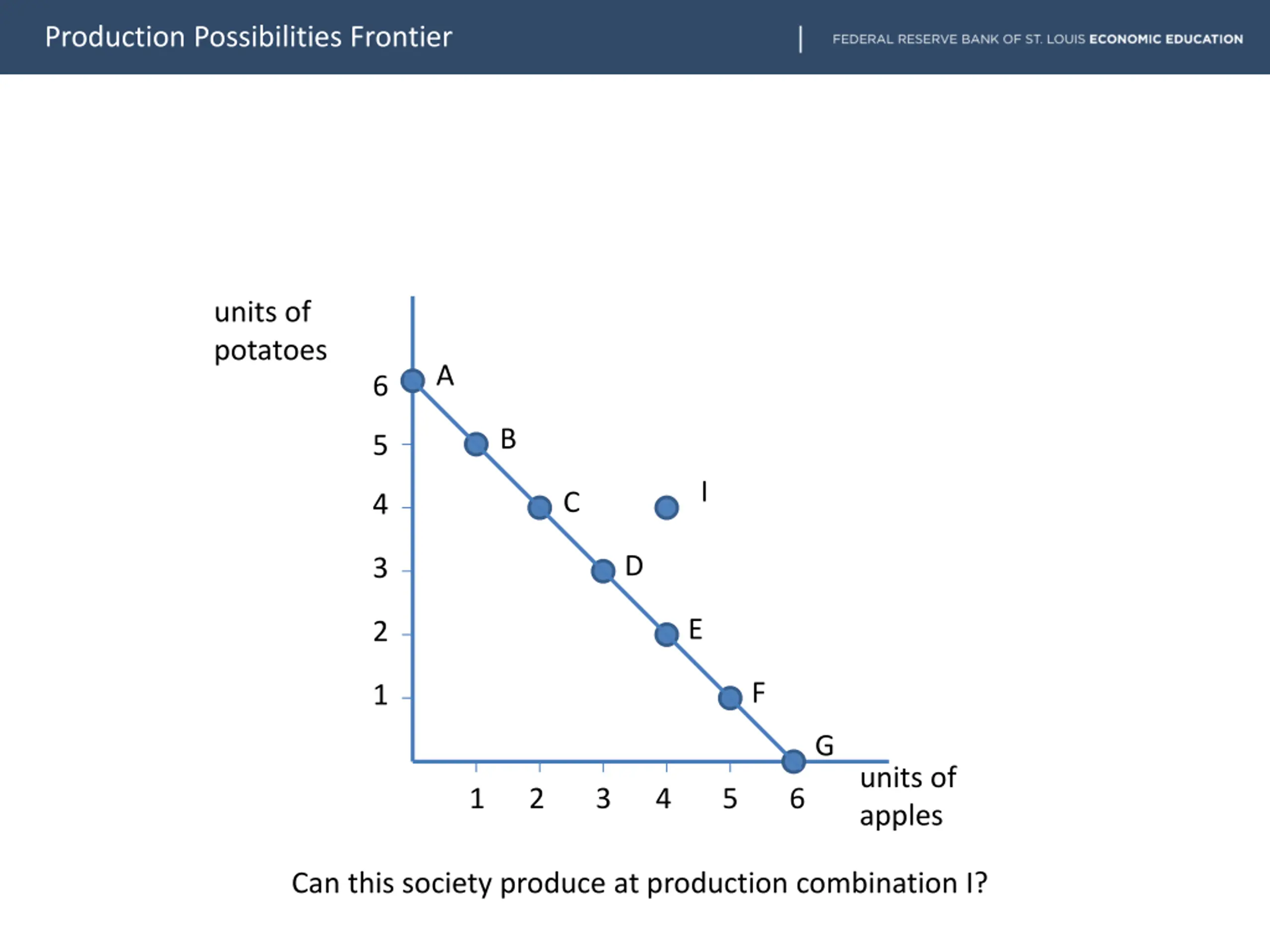This screenshot has width=1270, height=952.
Task: Click the number 5 on the apples axis
Action: [730, 799]
